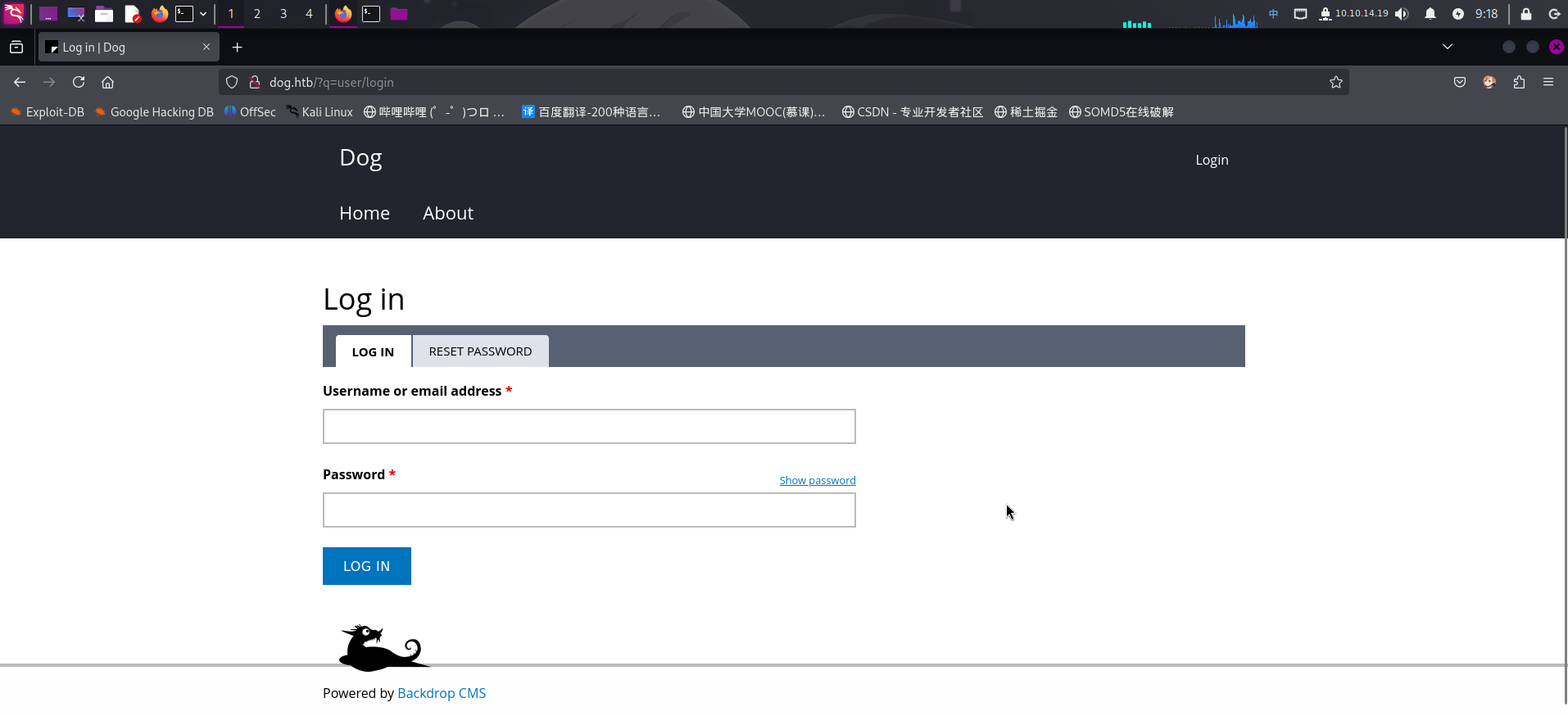Image resolution: width=1568 pixels, height=716 pixels.
Task: Click the show desktop panel icon
Action: coord(48,14)
